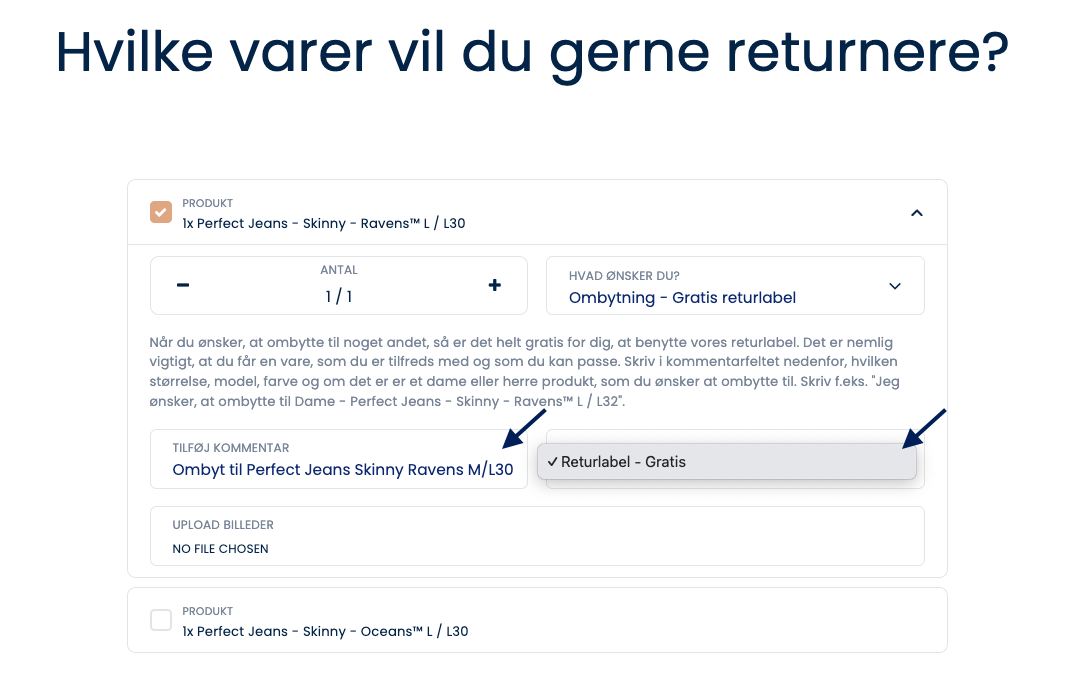The image size is (1076, 675).
Task: Click the checkmark beside Returlabel - Gratis
Action: click(x=552, y=462)
